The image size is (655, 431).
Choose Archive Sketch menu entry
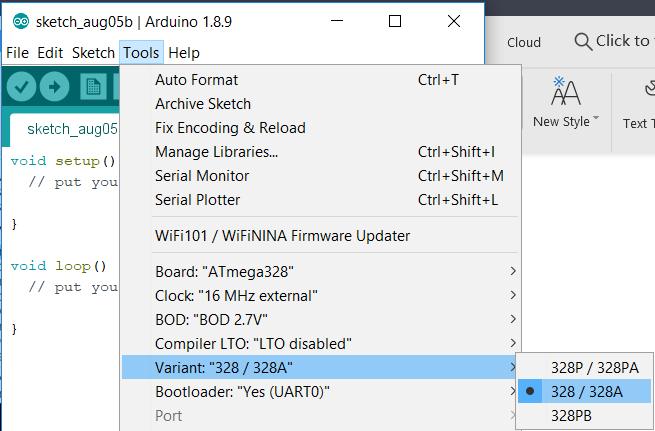click(x=320, y=104)
